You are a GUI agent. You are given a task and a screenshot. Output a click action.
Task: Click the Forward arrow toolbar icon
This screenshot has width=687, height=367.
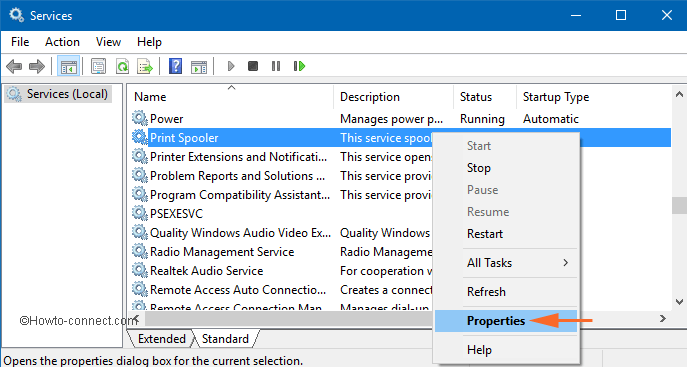coord(37,67)
